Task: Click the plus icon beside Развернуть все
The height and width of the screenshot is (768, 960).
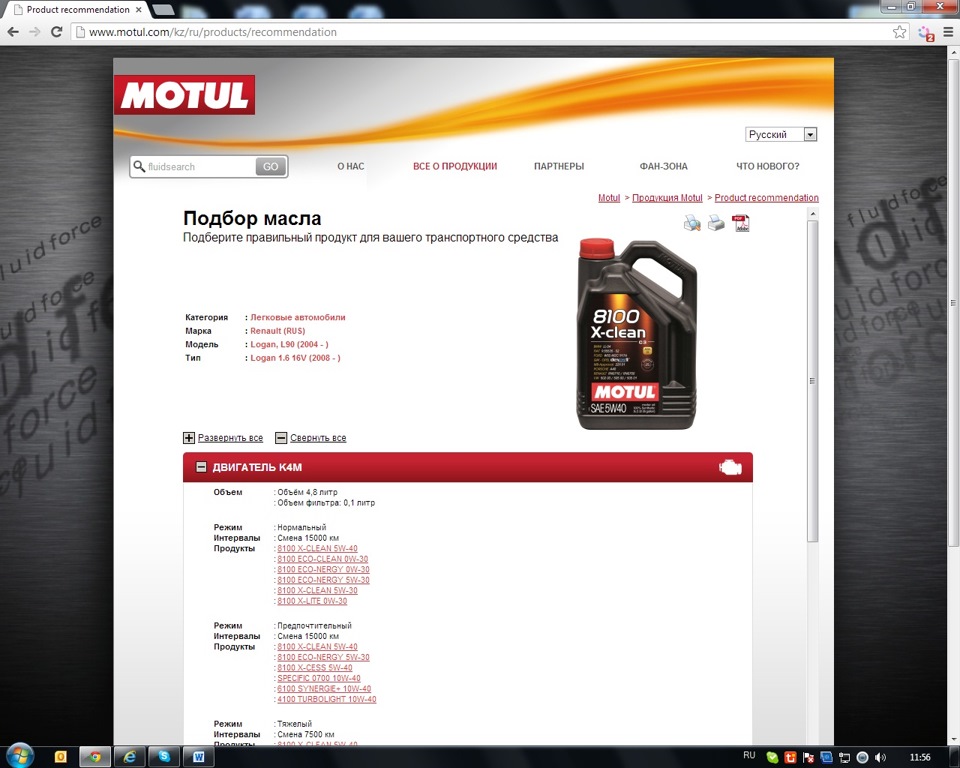Action: (x=189, y=438)
